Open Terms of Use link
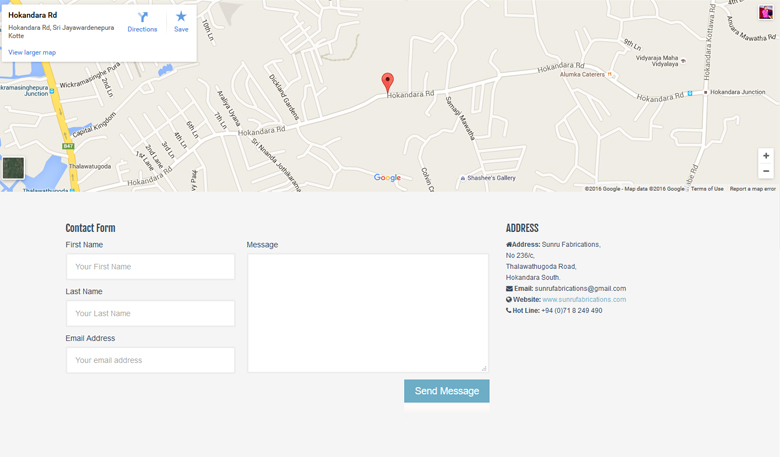The width and height of the screenshot is (780, 457). click(x=707, y=189)
